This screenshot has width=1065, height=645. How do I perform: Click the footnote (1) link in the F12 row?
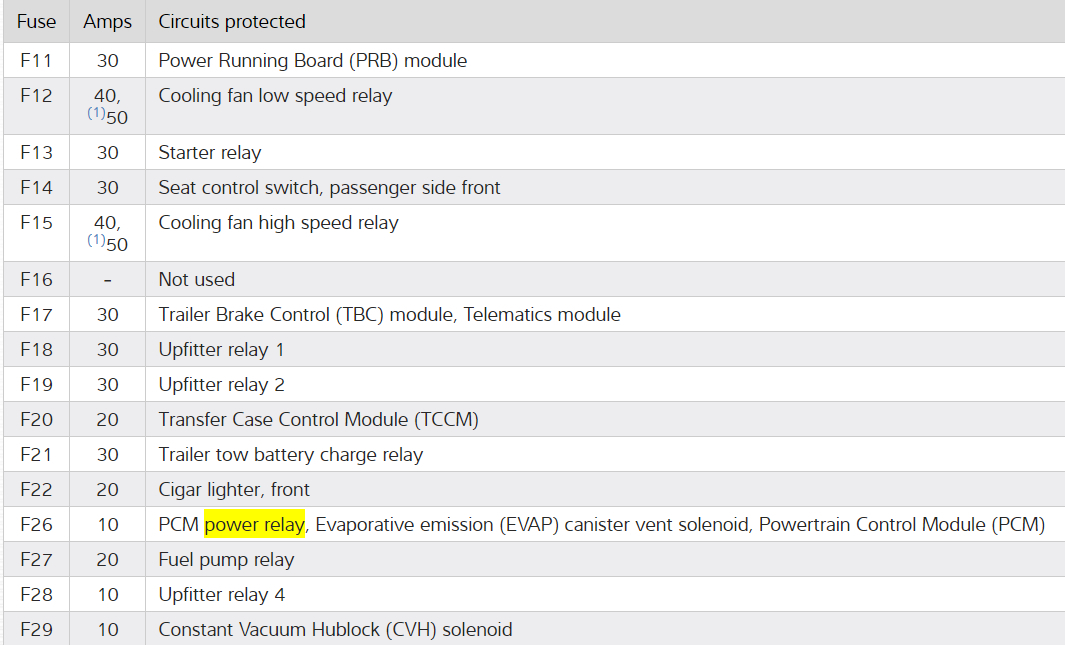click(x=96, y=113)
